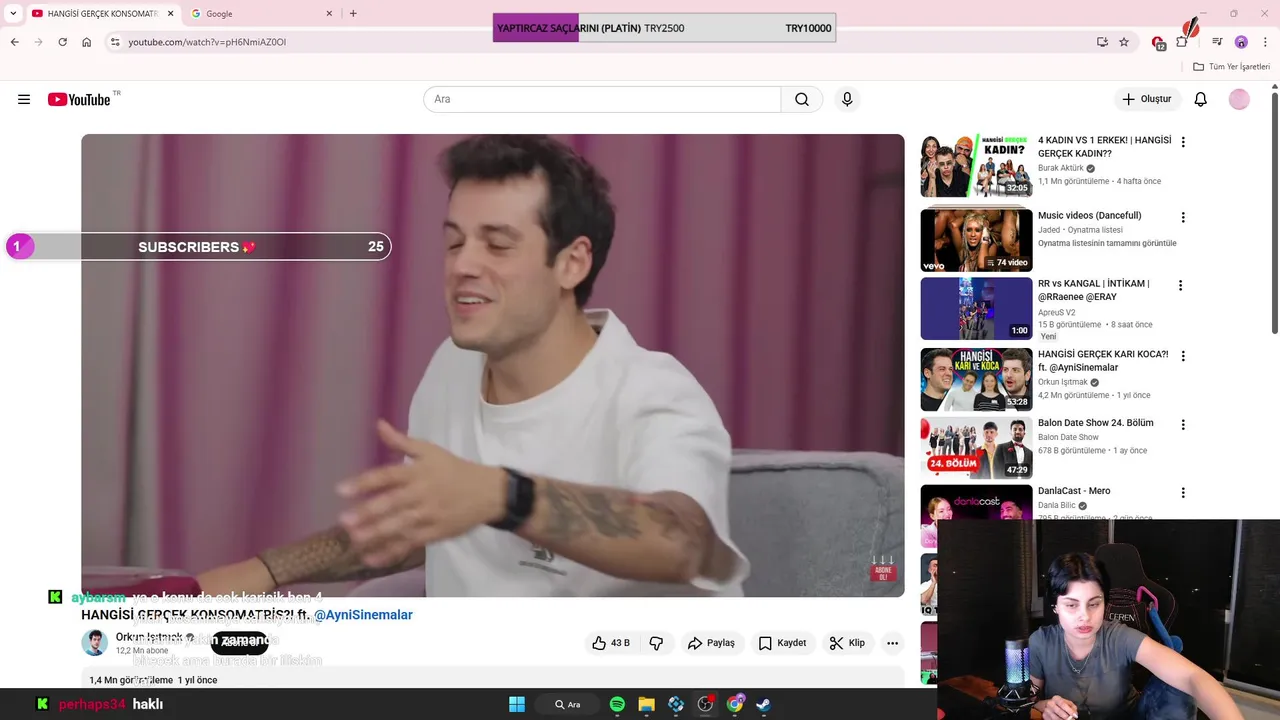
Task: Focus the YouTube Ara search field
Action: pos(602,99)
